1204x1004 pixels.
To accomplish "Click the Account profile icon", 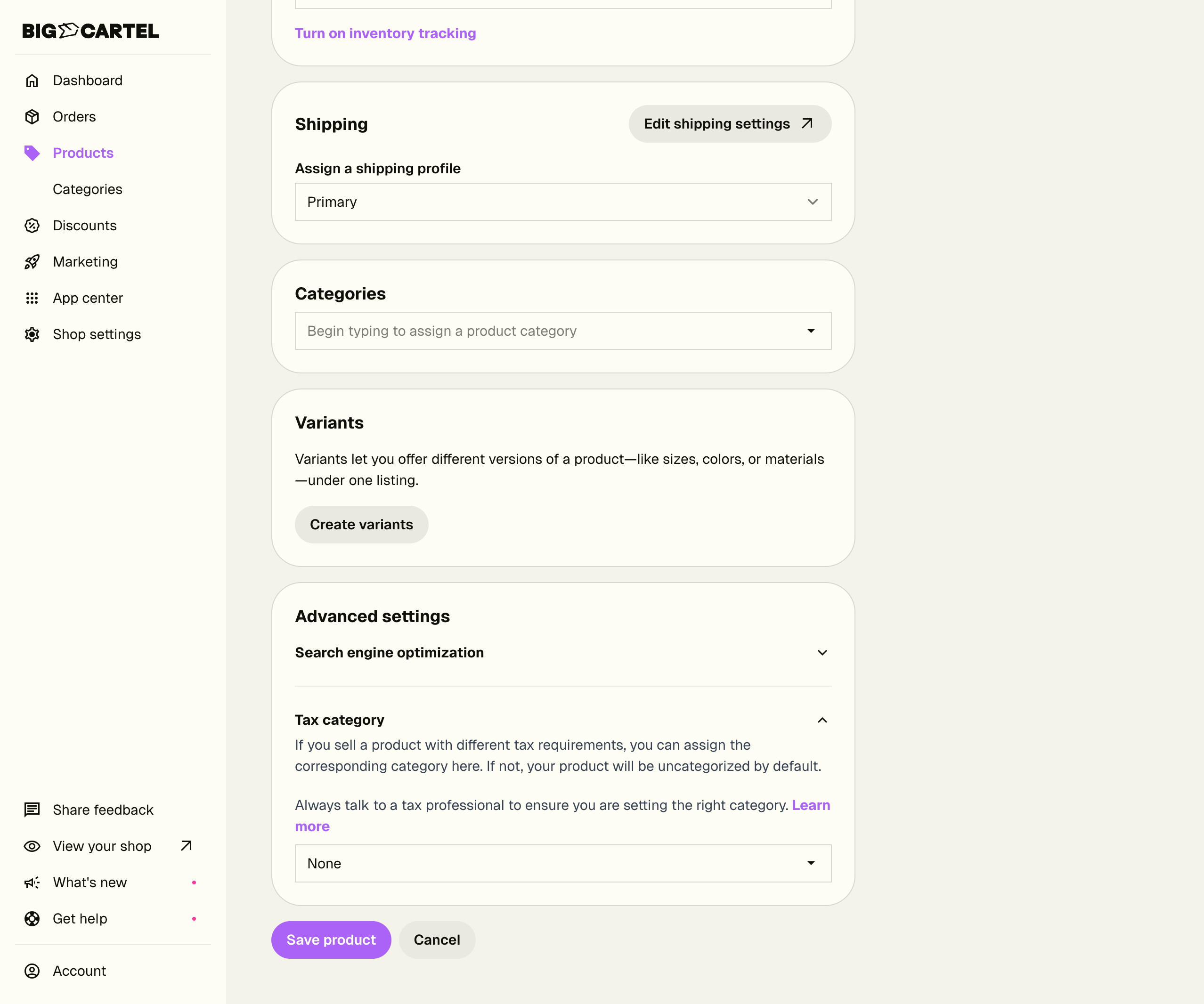I will point(32,971).
